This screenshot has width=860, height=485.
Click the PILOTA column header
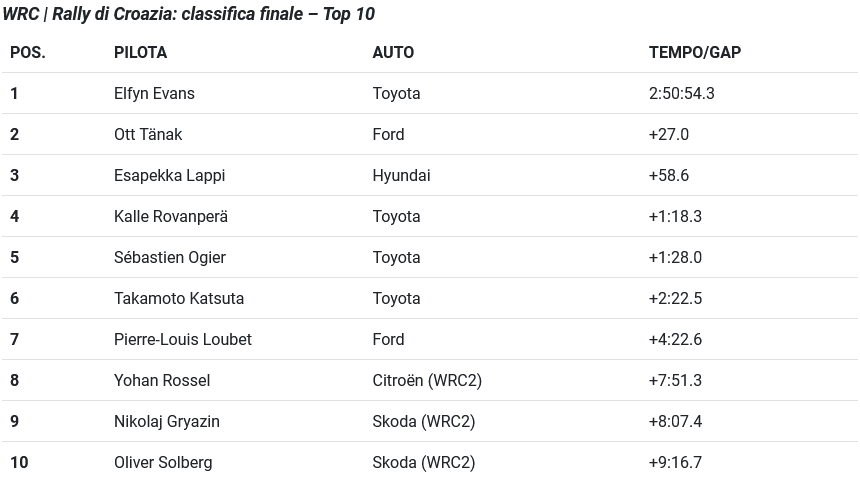pyautogui.click(x=140, y=52)
